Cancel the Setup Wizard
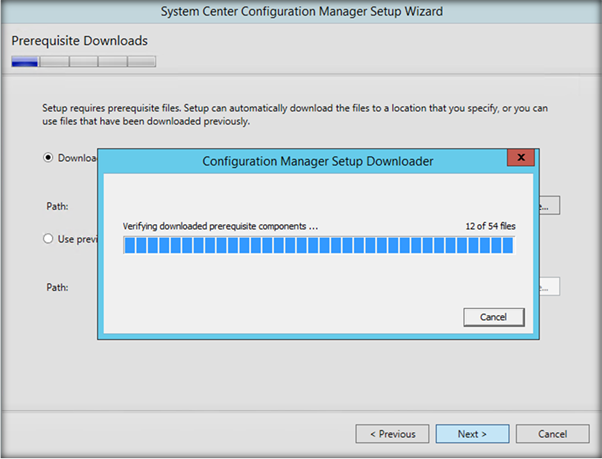The image size is (602, 459). click(552, 434)
